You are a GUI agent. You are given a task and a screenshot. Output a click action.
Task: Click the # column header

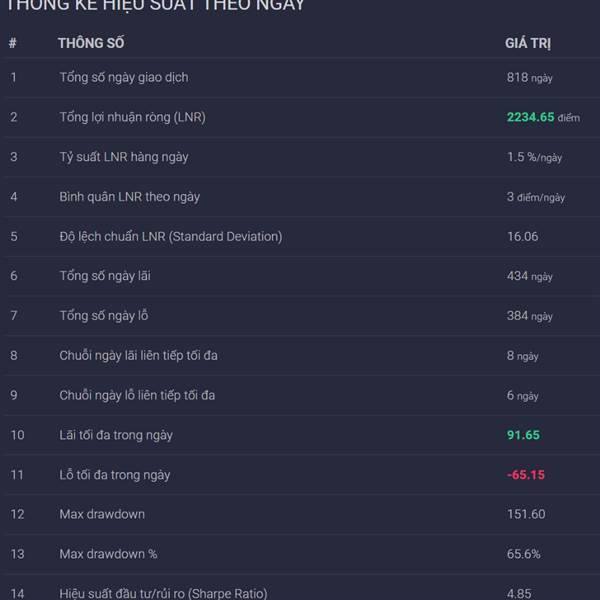tap(13, 43)
